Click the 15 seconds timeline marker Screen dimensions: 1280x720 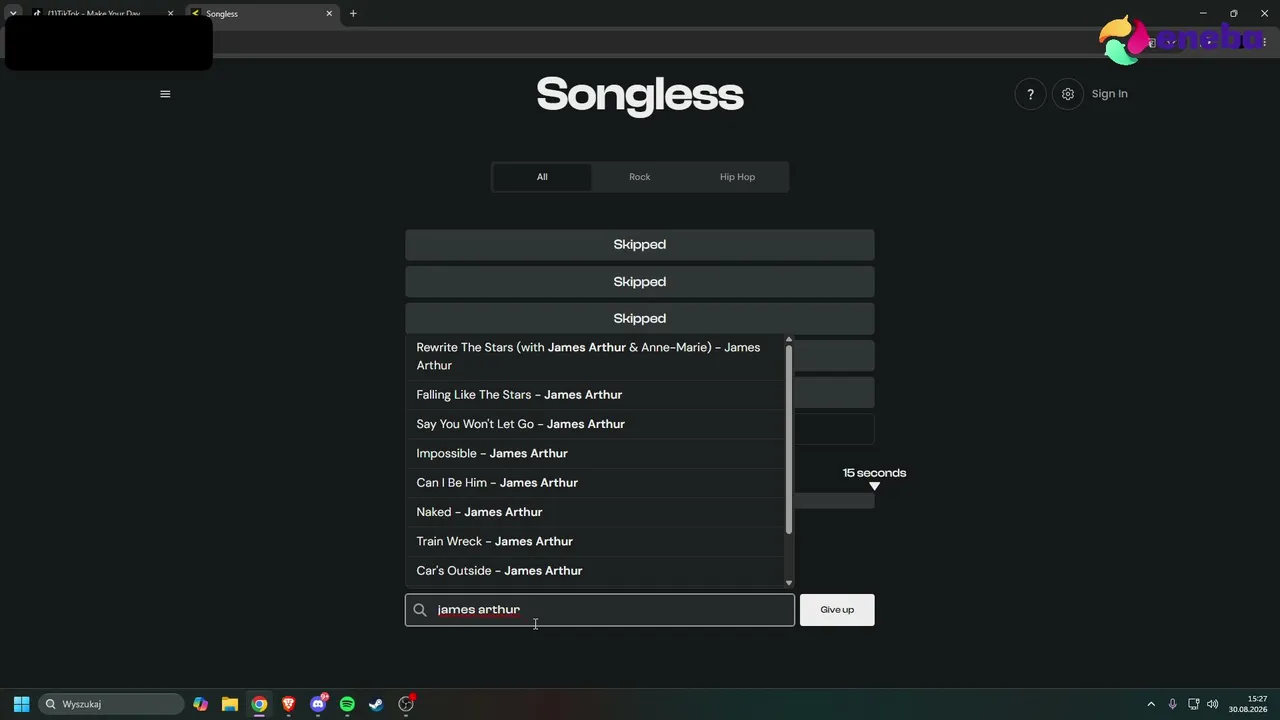tap(874, 486)
